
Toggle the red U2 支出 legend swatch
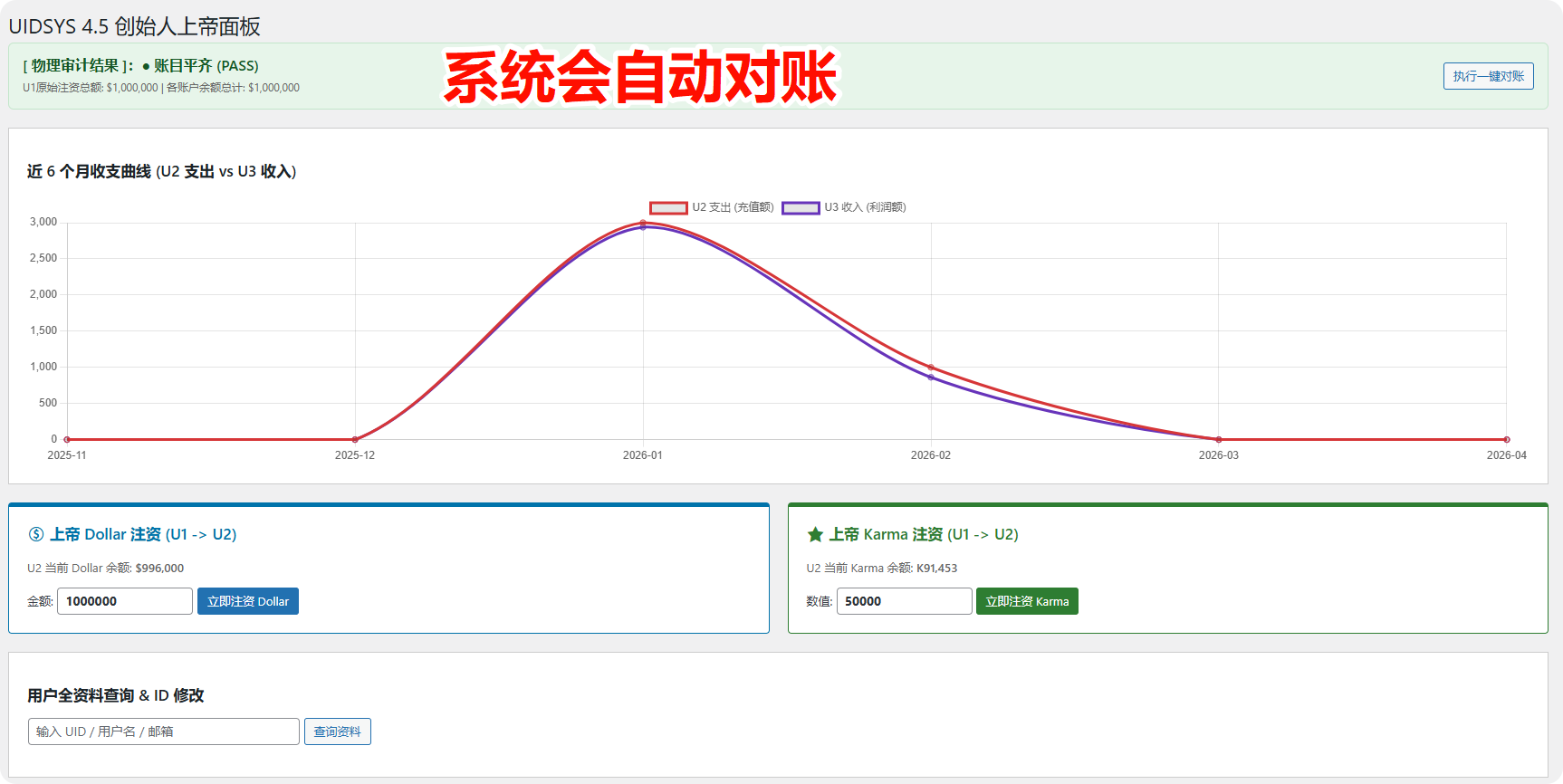click(x=668, y=208)
